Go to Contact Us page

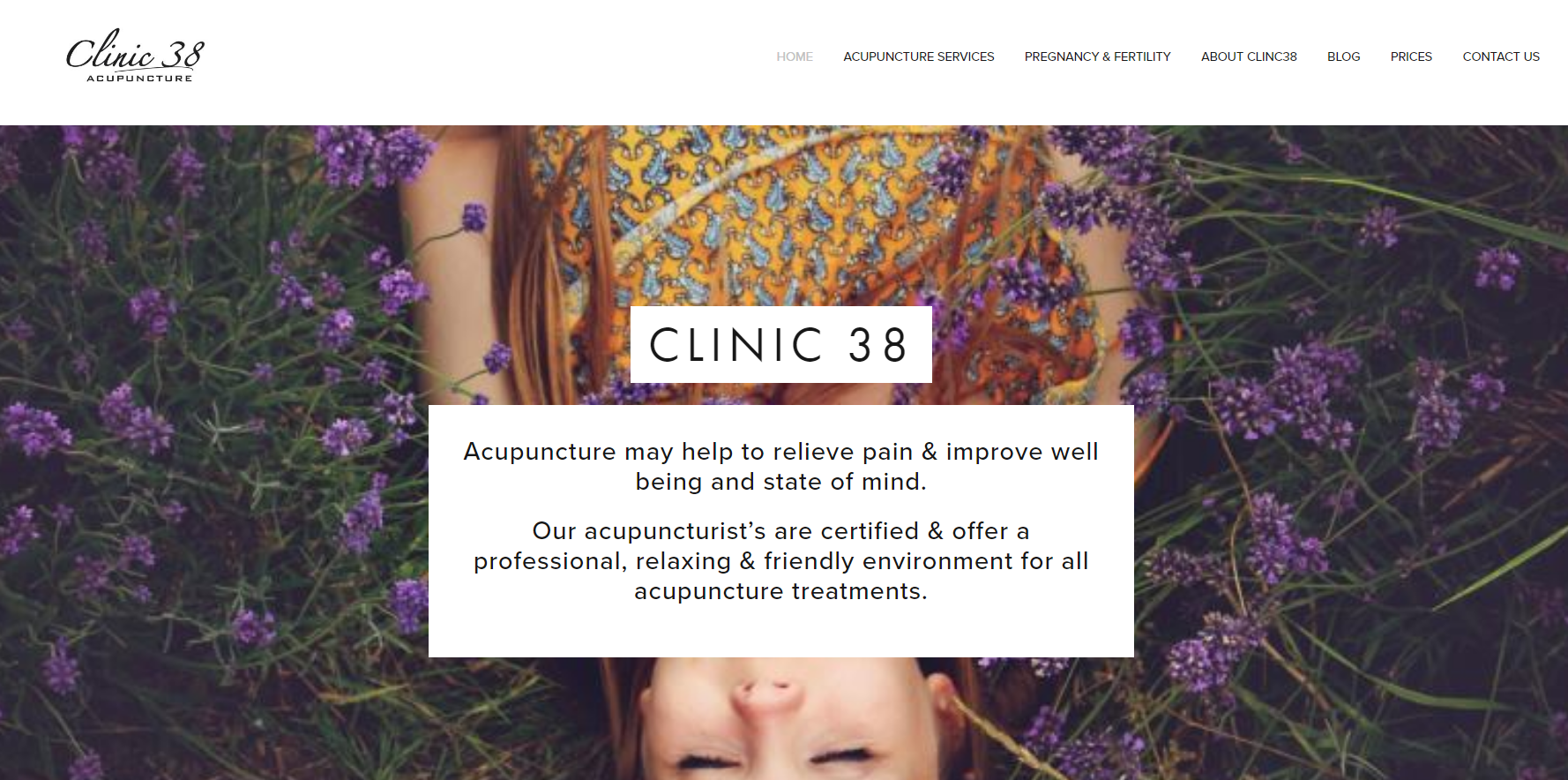pyautogui.click(x=1501, y=56)
